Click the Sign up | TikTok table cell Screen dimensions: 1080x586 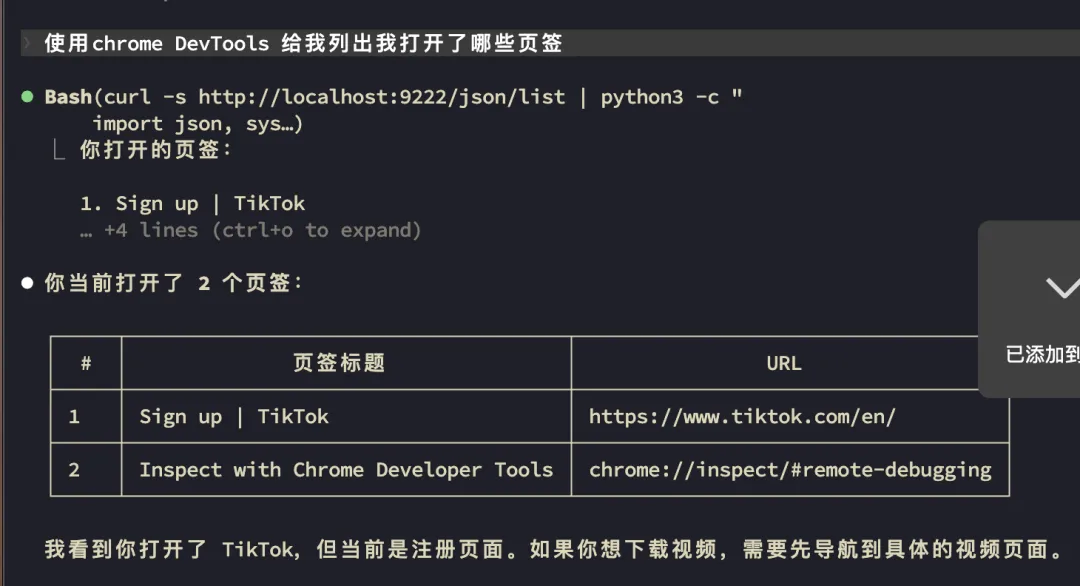pyautogui.click(x=234, y=416)
